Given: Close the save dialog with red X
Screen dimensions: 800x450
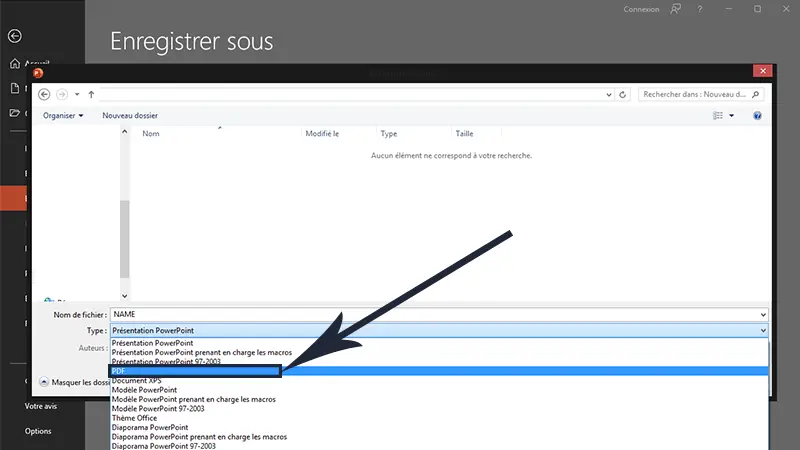Looking at the screenshot, I should coord(762,71).
